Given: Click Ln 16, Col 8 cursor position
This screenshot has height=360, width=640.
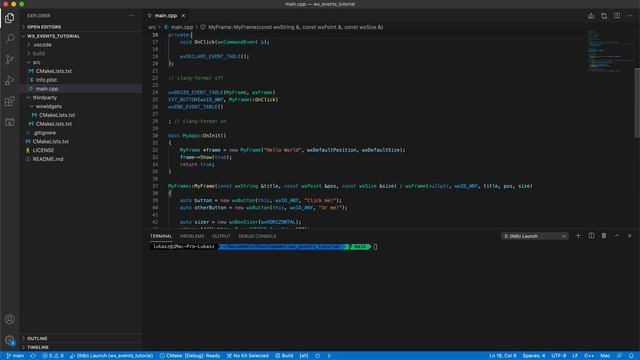Looking at the screenshot, I should pyautogui.click(x=502, y=356).
